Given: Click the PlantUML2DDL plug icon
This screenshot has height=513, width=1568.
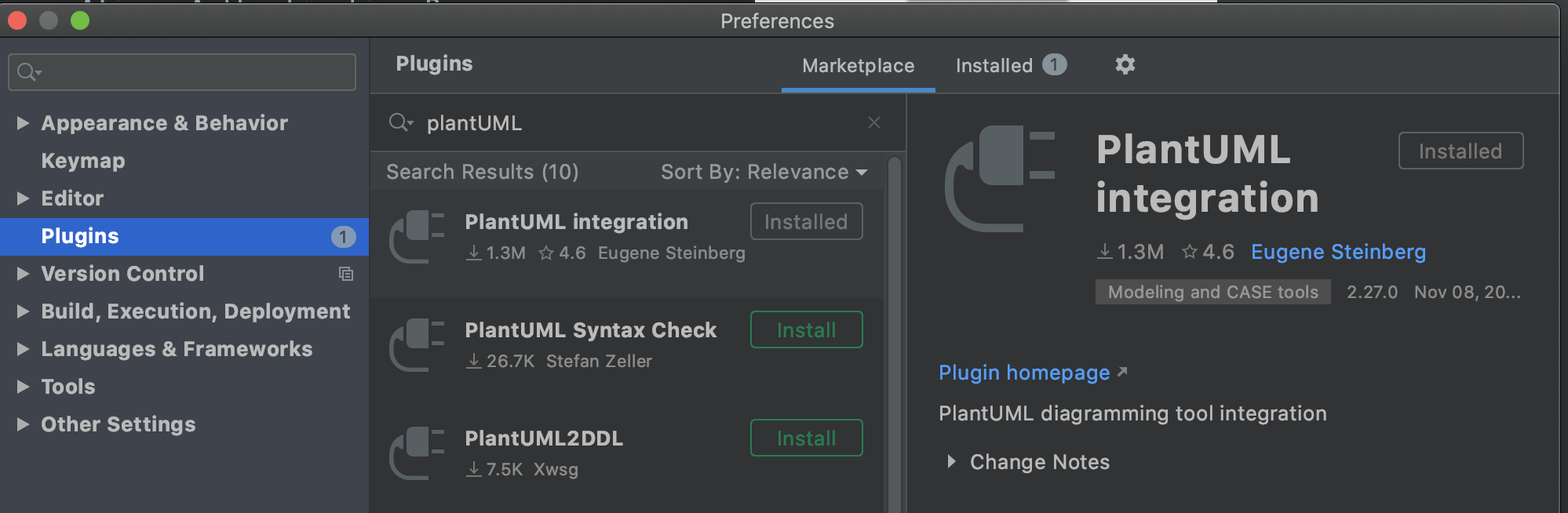Looking at the screenshot, I should [417, 453].
